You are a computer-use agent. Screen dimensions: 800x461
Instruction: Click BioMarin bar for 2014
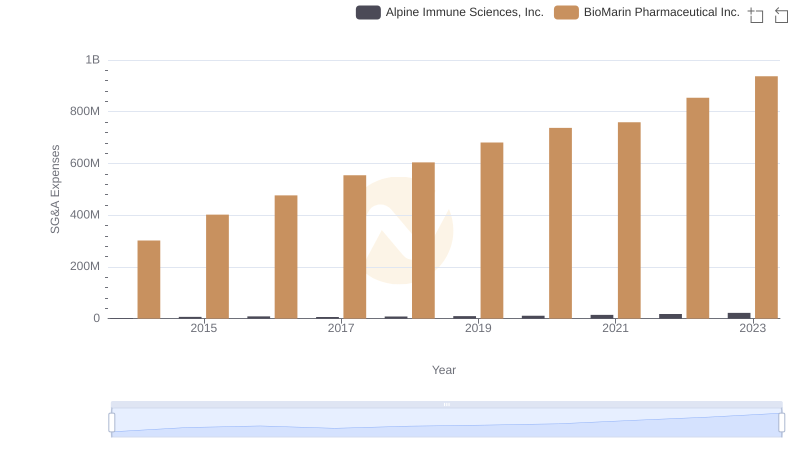tap(149, 279)
